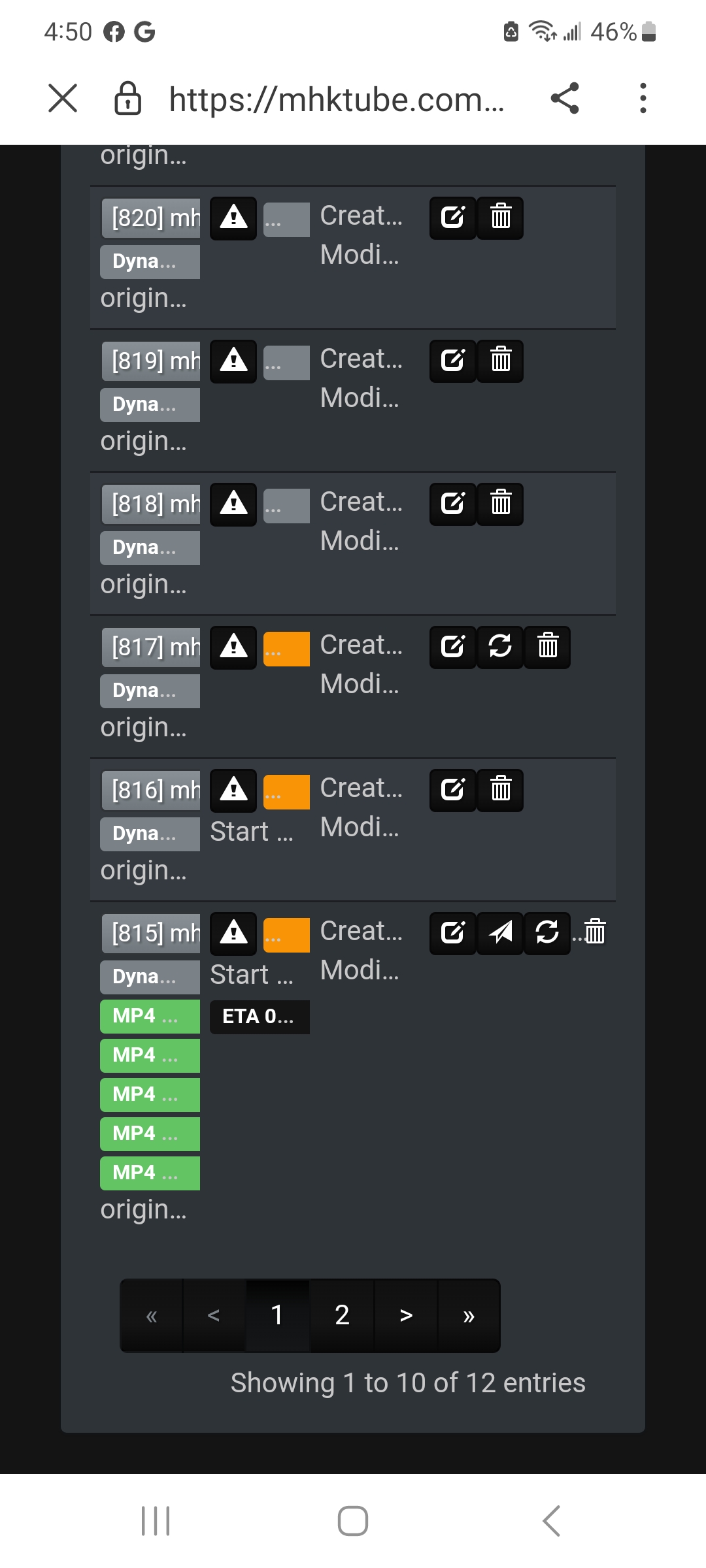706x1568 pixels.
Task: Click Creat... text in row 819
Action: click(361, 359)
